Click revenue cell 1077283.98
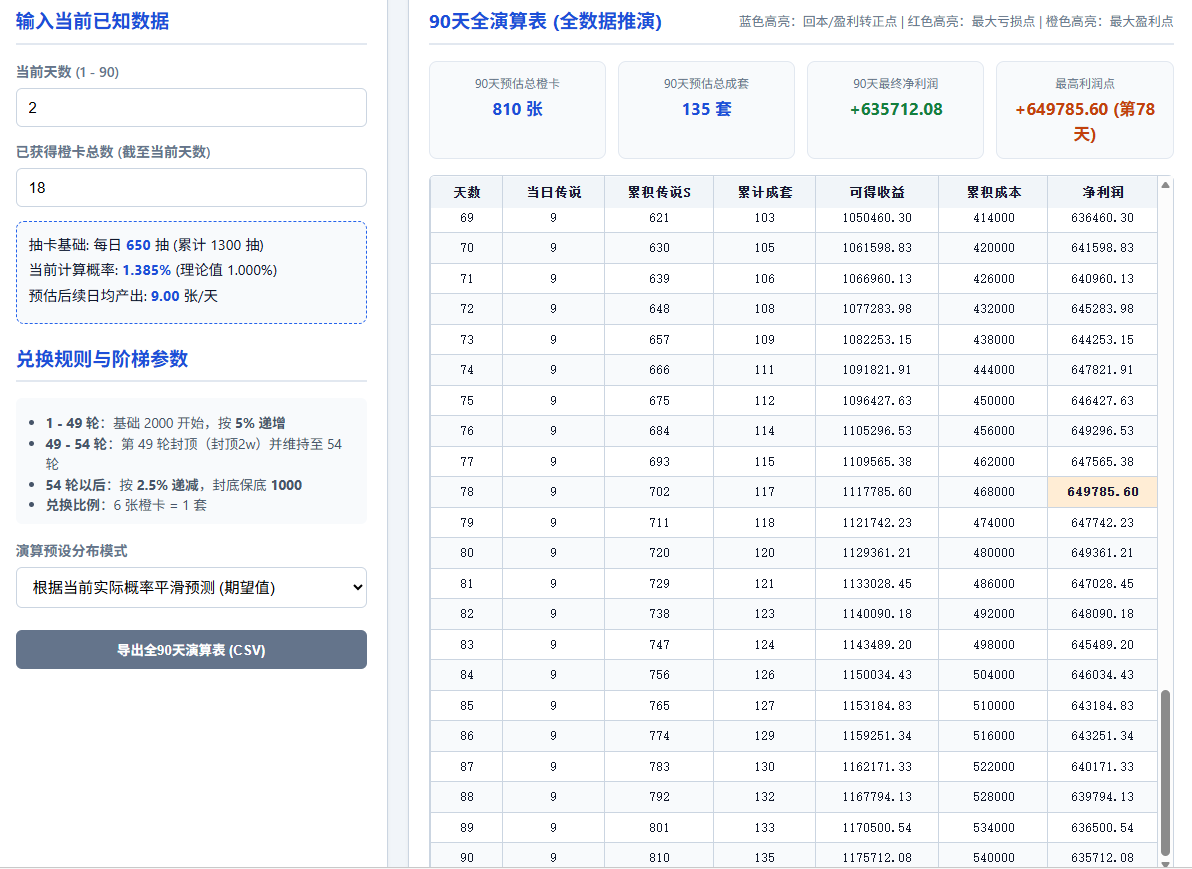Screen dimensions: 1192x869 [877, 309]
